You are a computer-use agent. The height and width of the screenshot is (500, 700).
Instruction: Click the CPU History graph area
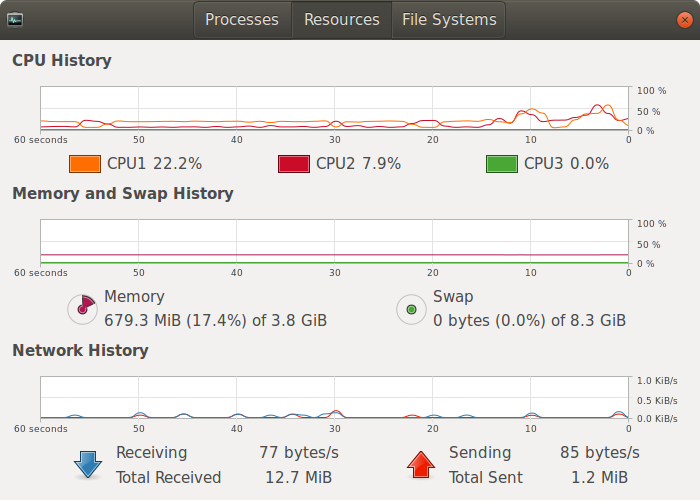click(x=334, y=108)
